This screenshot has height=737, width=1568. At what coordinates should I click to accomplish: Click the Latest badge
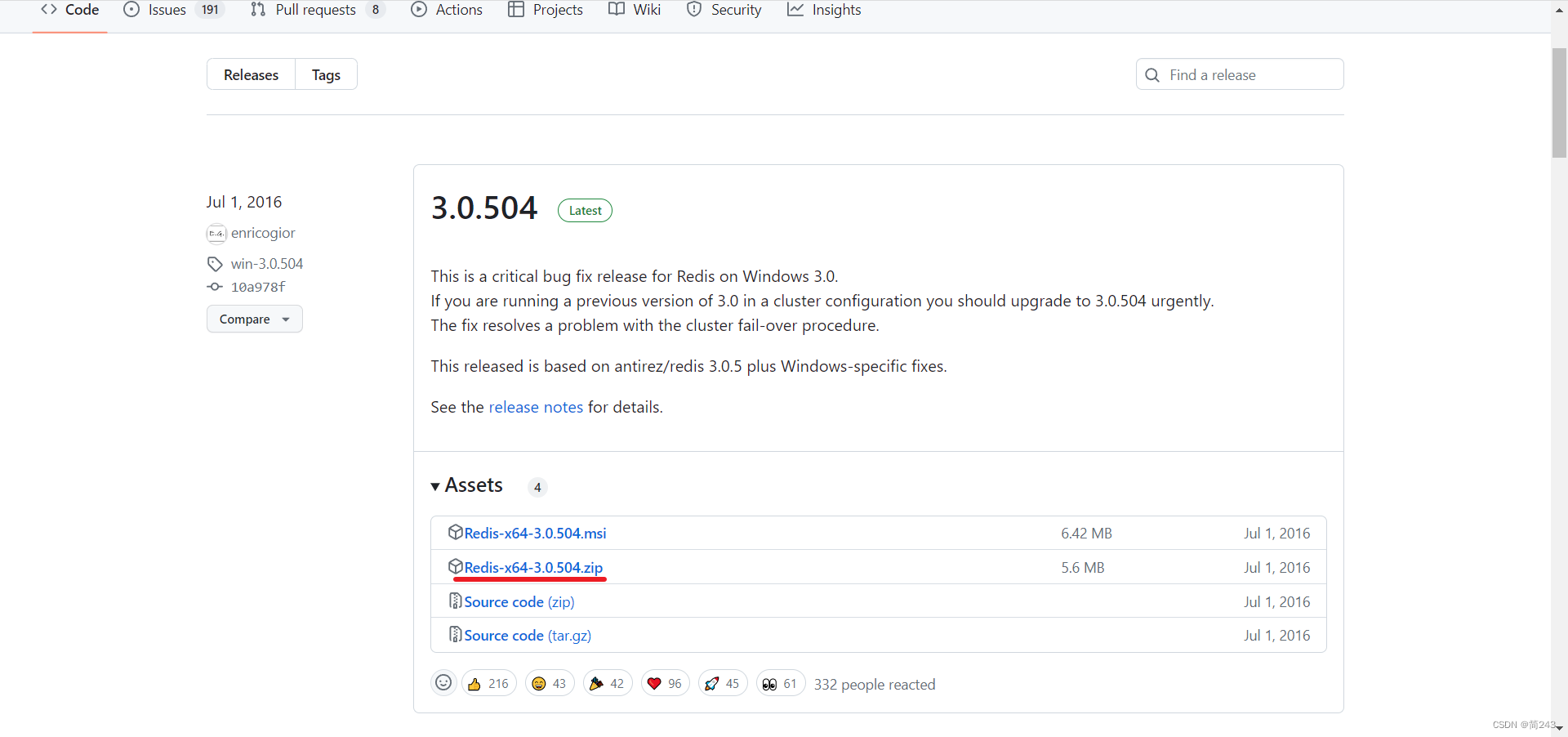pos(585,210)
